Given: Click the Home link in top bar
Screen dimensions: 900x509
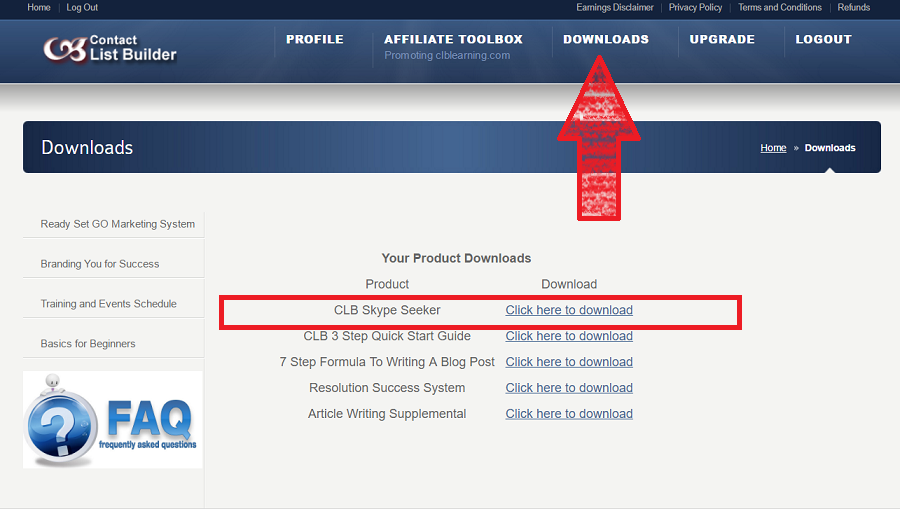Looking at the screenshot, I should pos(39,8).
